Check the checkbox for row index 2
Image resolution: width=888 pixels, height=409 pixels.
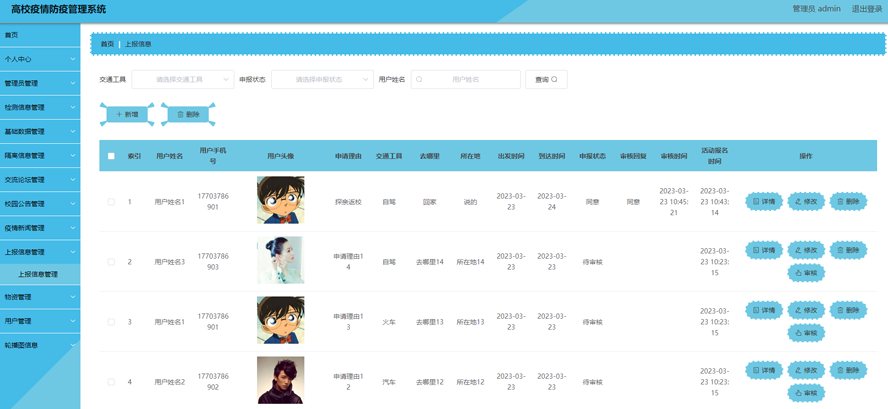point(111,262)
